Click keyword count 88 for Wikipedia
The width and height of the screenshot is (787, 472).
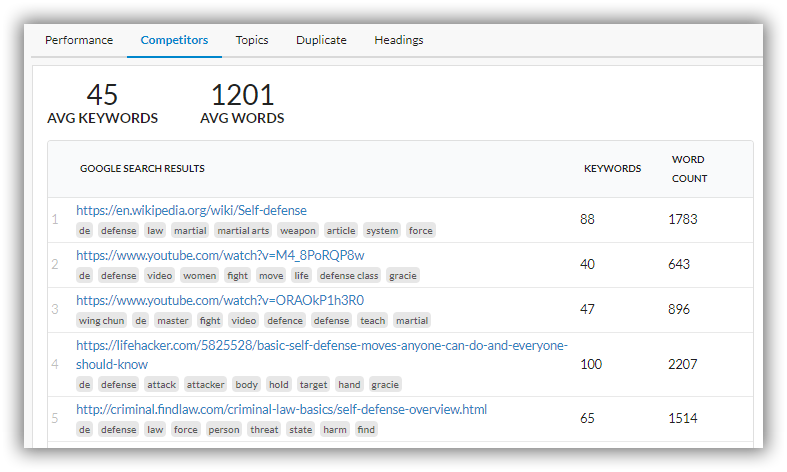click(587, 219)
